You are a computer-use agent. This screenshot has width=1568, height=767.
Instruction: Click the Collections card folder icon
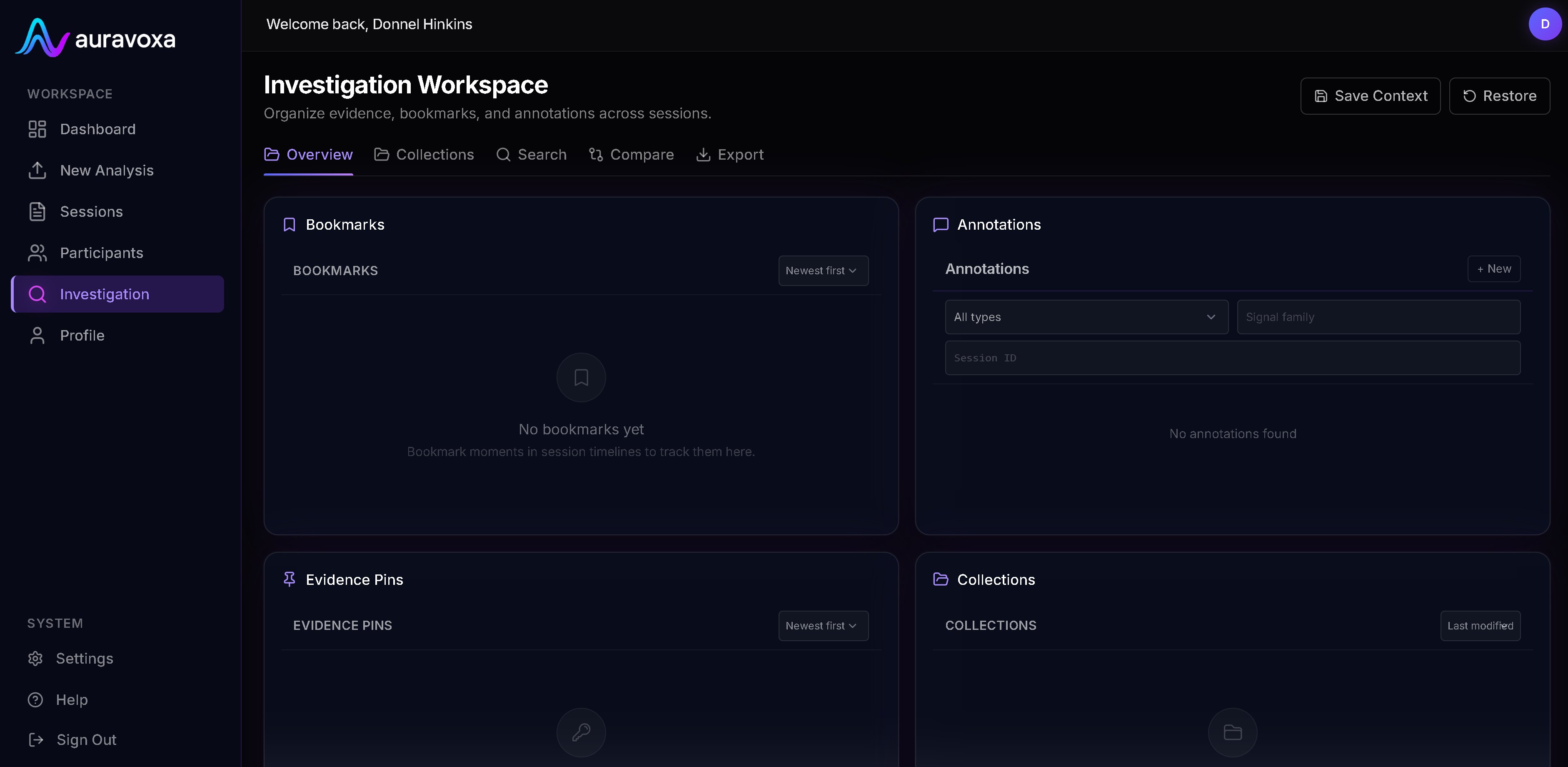pyautogui.click(x=941, y=579)
